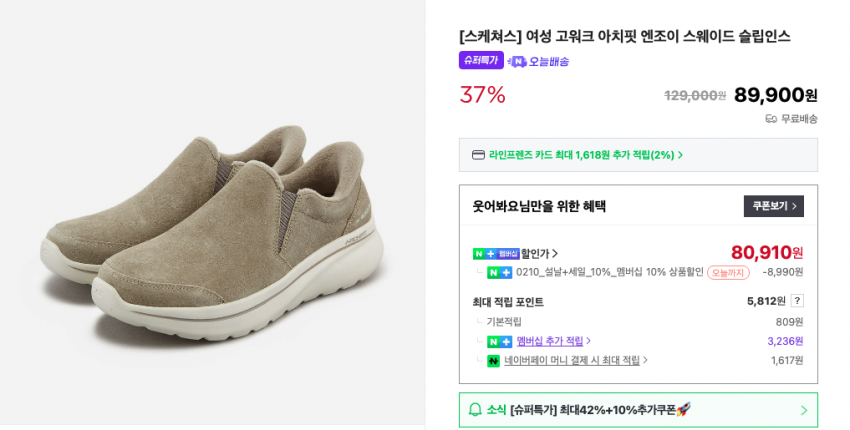Click the rocket emoji in the 슈퍼특가 news banner

click(684, 410)
